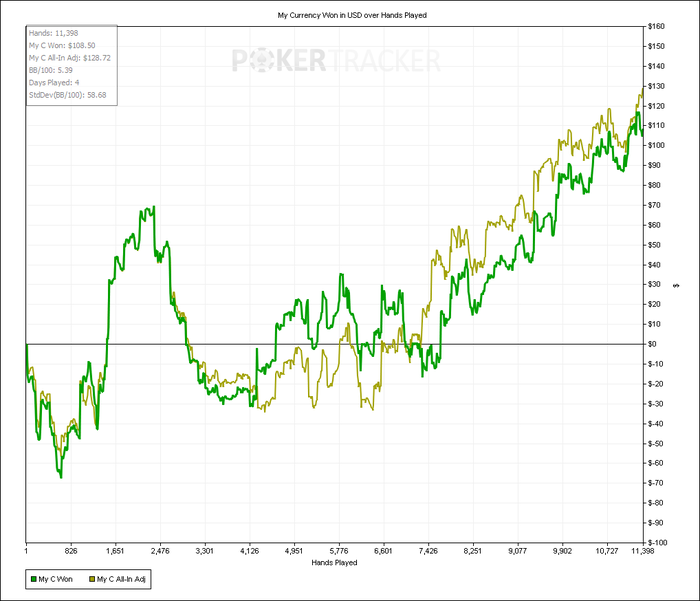Click the '10,727' x-axis tick label
This screenshot has width=700, height=601.
(x=607, y=551)
